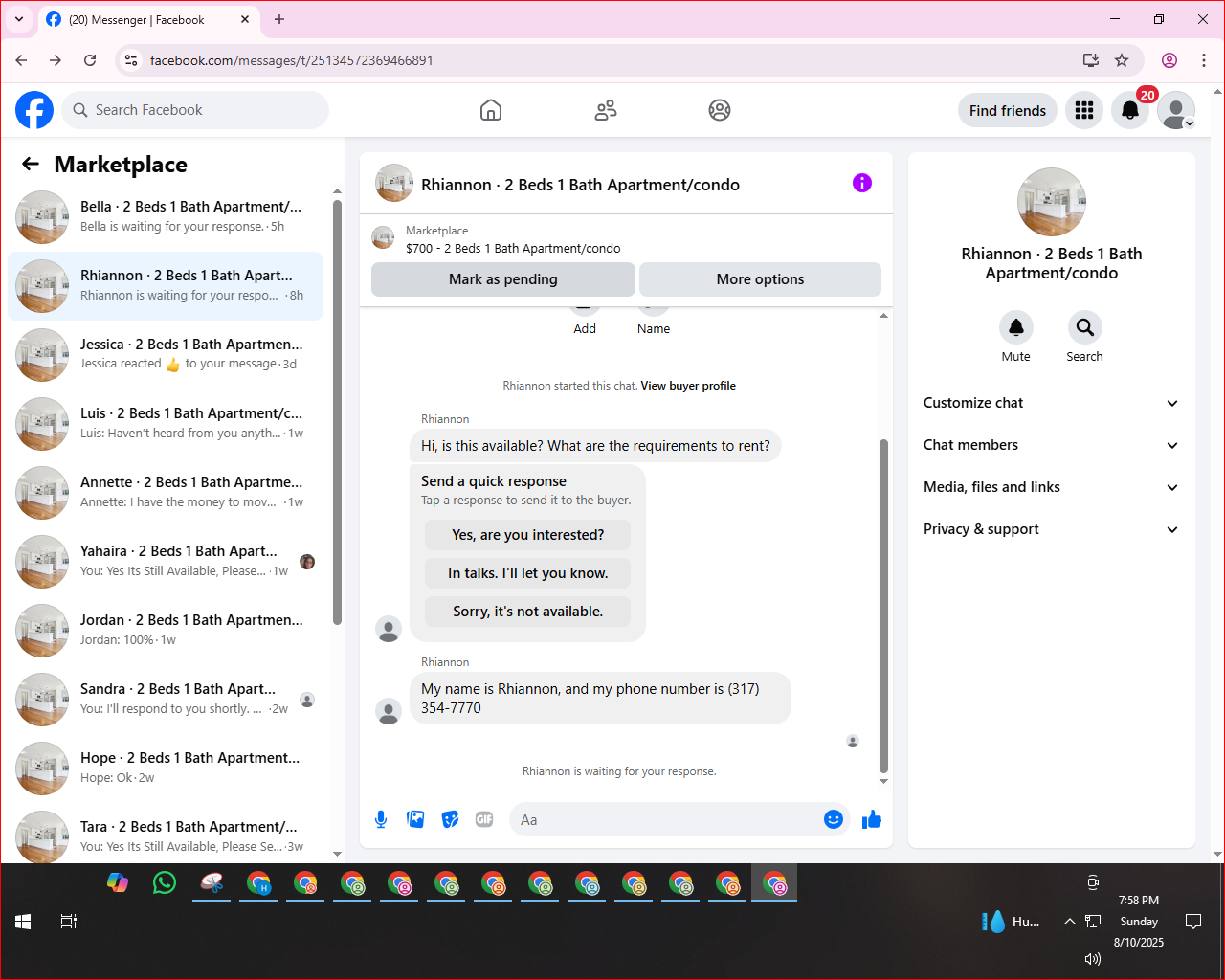Attach a photo file icon
1225x980 pixels.
(x=415, y=819)
